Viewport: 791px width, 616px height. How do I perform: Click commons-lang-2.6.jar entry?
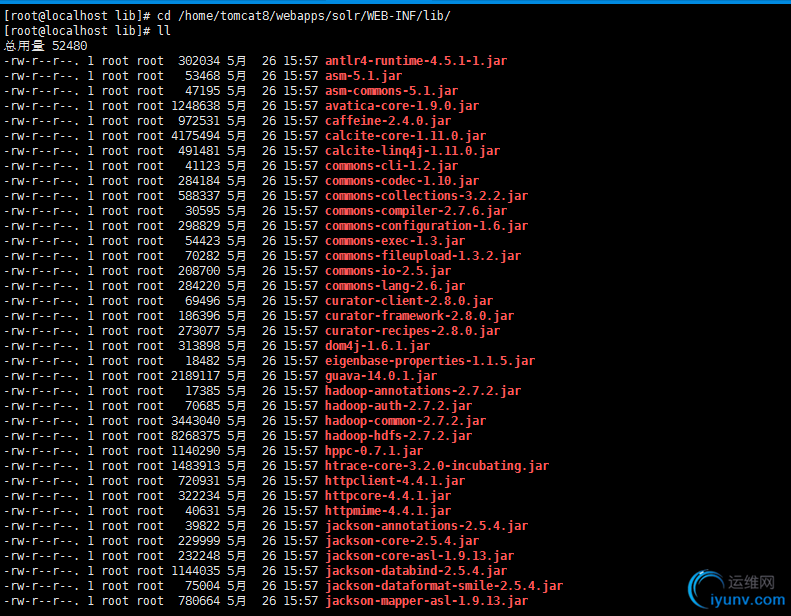click(x=394, y=286)
